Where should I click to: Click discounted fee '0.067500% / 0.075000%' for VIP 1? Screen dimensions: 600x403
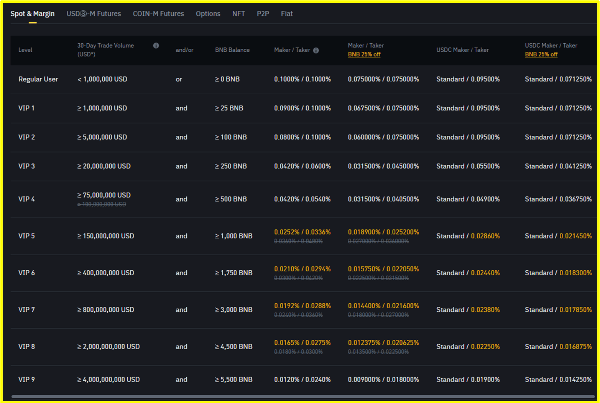(383, 108)
